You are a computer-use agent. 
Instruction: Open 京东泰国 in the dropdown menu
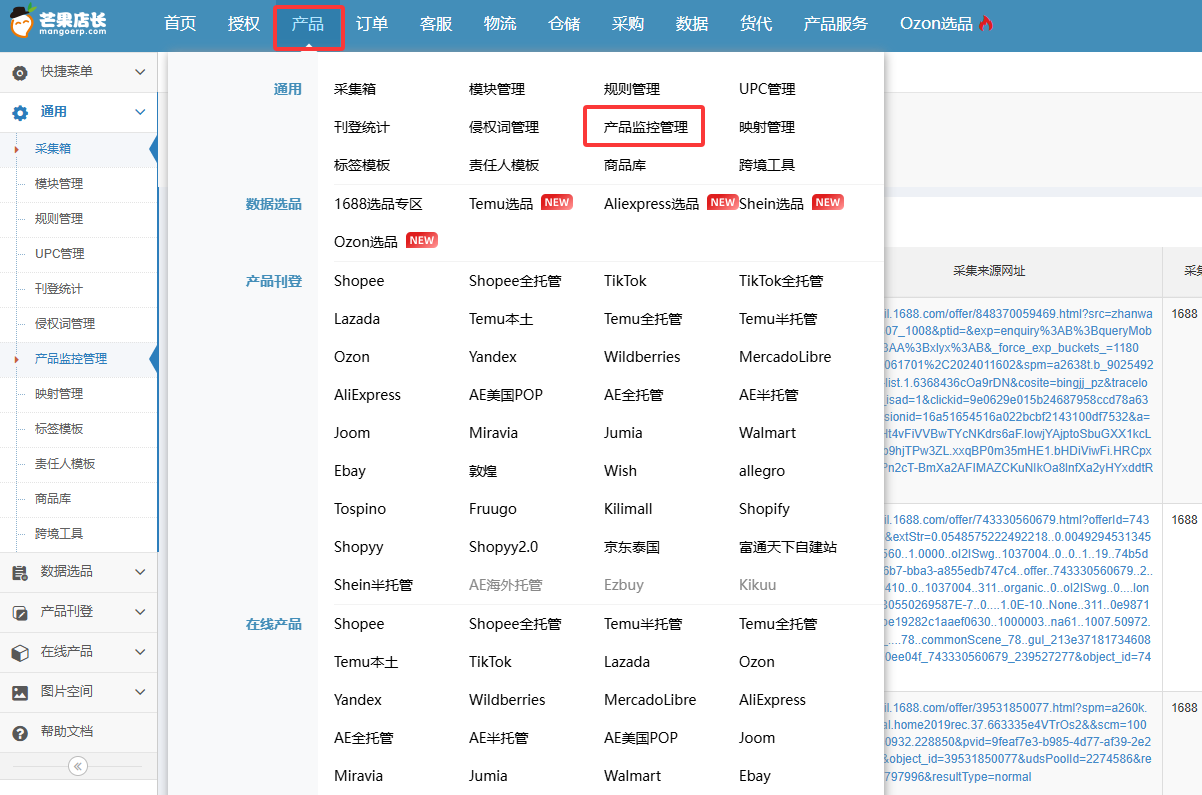click(632, 547)
